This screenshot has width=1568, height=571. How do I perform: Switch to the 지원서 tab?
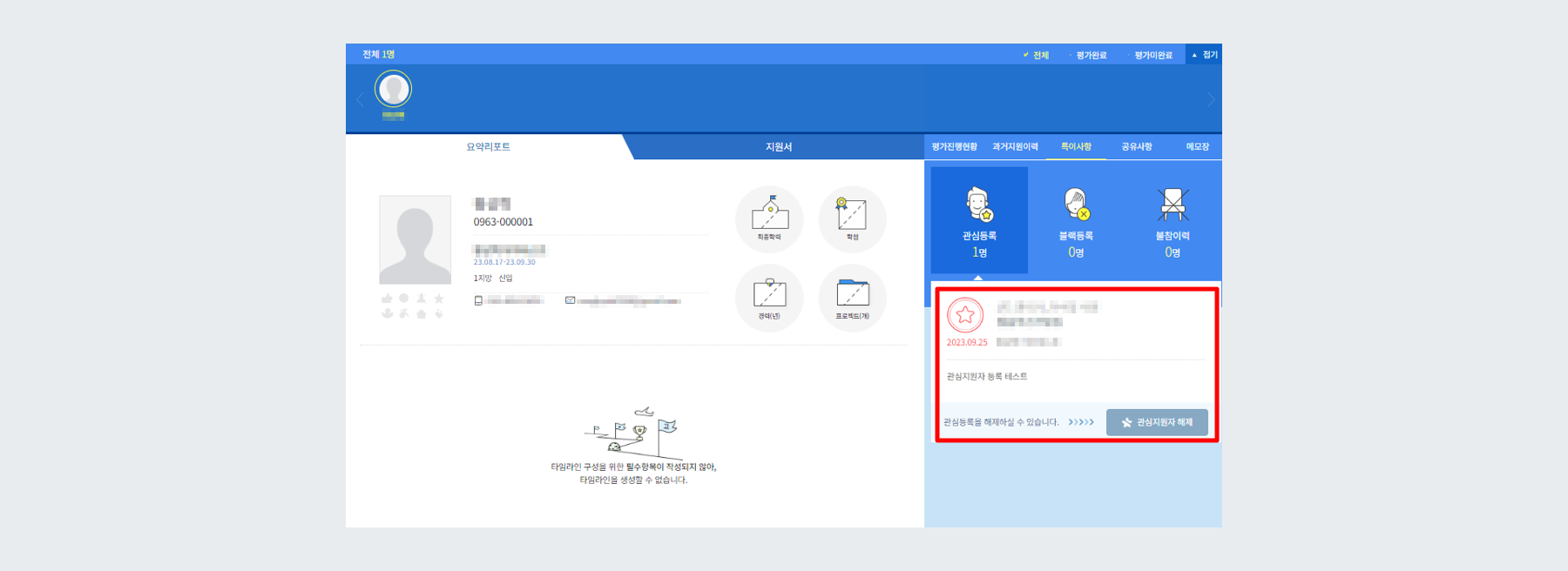(x=778, y=147)
